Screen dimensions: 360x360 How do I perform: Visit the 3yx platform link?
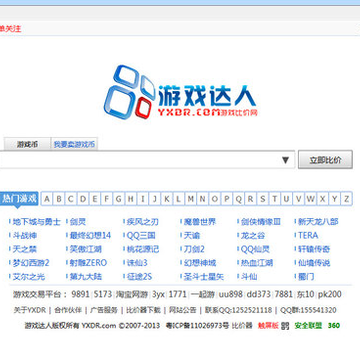[x=158, y=294]
